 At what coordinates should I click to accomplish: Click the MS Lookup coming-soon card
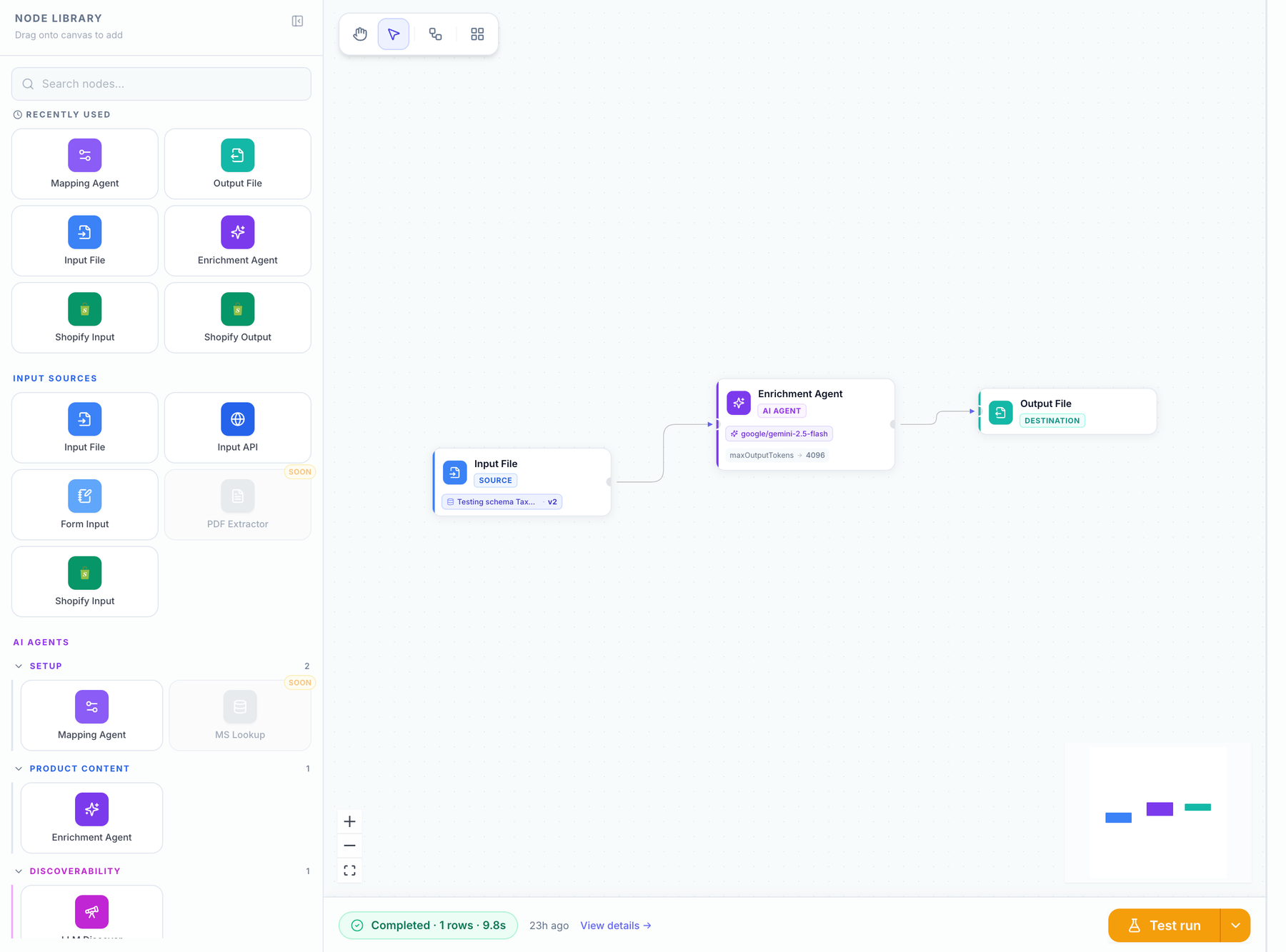pos(240,716)
